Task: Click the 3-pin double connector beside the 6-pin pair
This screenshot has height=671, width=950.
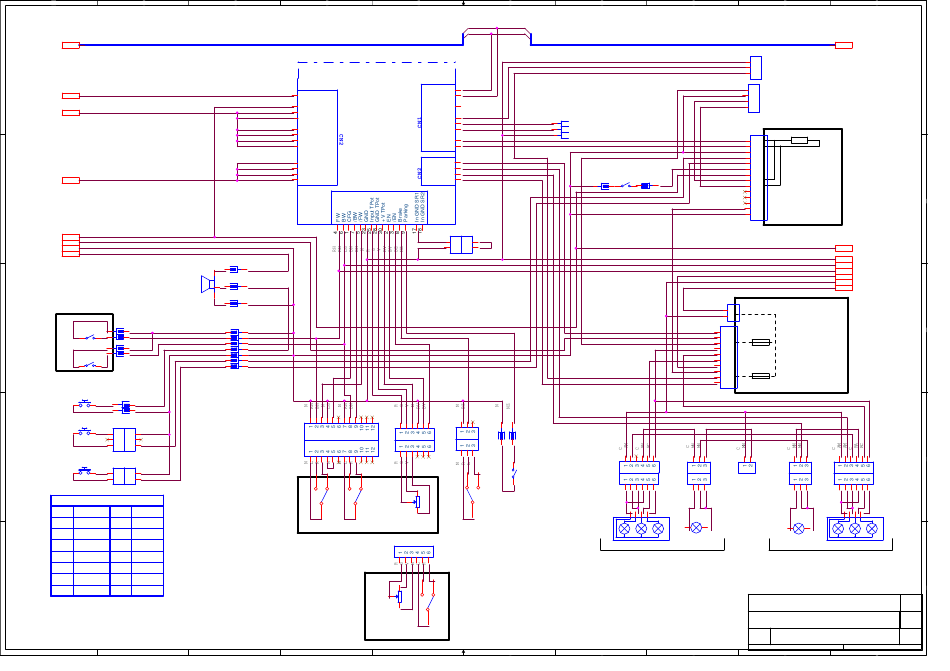Action: pyautogui.click(x=467, y=439)
